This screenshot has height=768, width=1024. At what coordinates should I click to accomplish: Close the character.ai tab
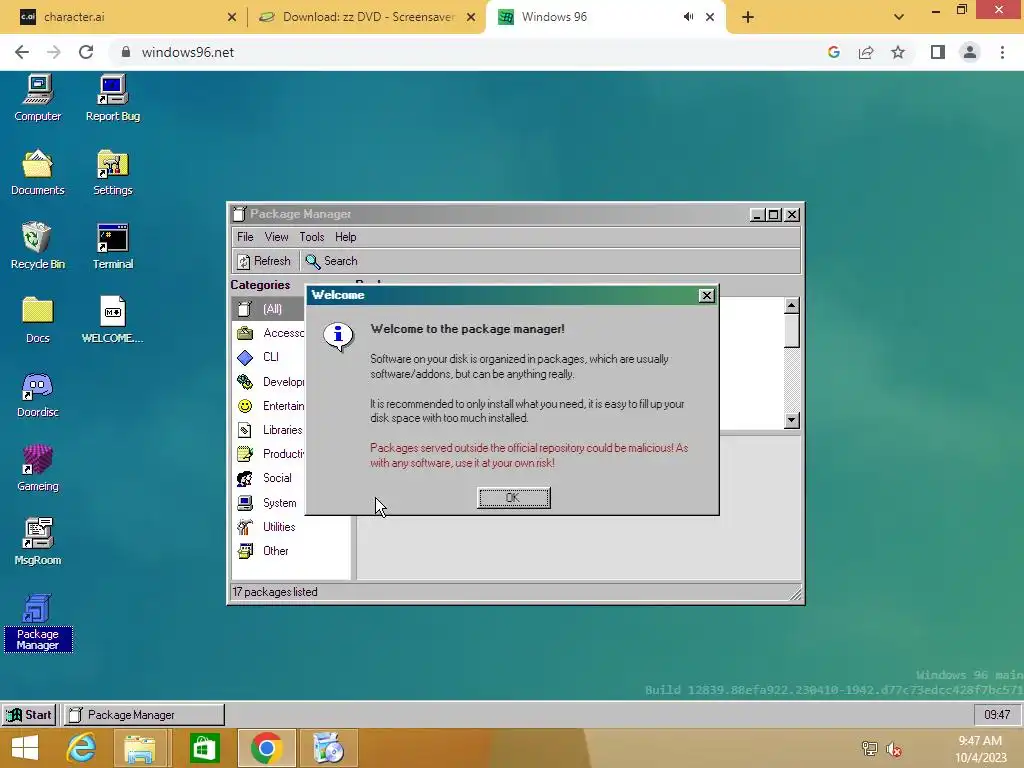231,17
